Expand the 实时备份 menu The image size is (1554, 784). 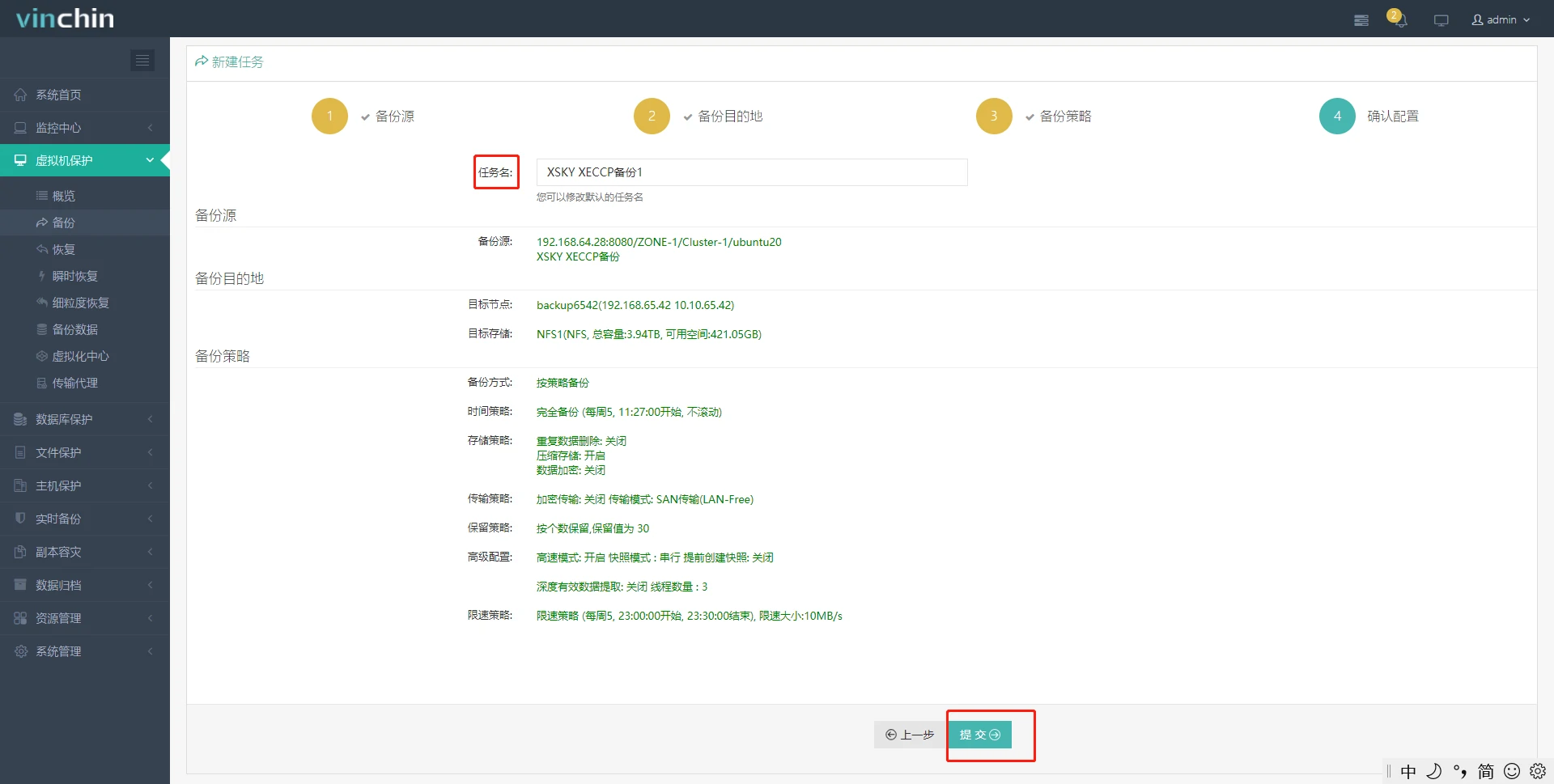(x=85, y=519)
